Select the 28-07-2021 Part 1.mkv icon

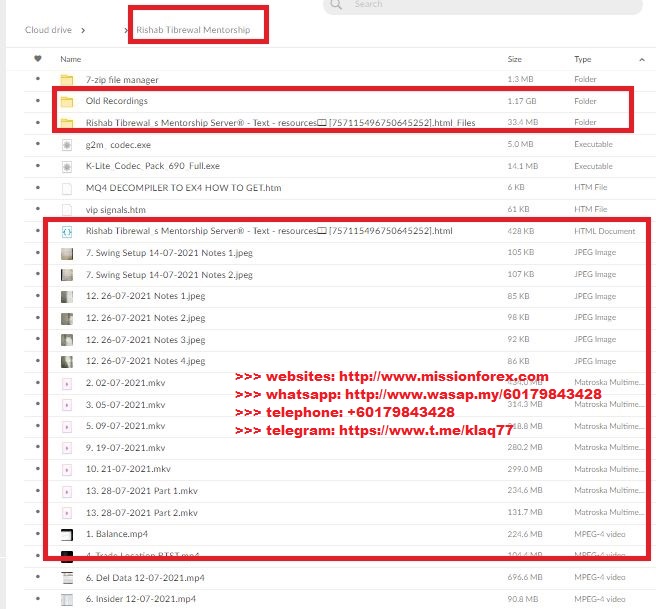(67, 491)
